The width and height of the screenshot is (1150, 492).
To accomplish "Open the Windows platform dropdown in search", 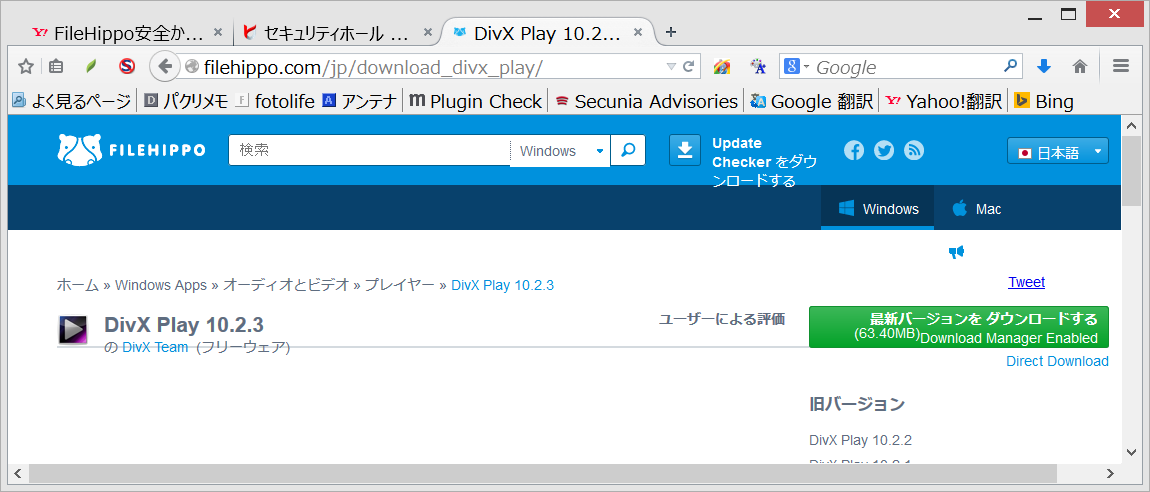I will click(x=560, y=151).
